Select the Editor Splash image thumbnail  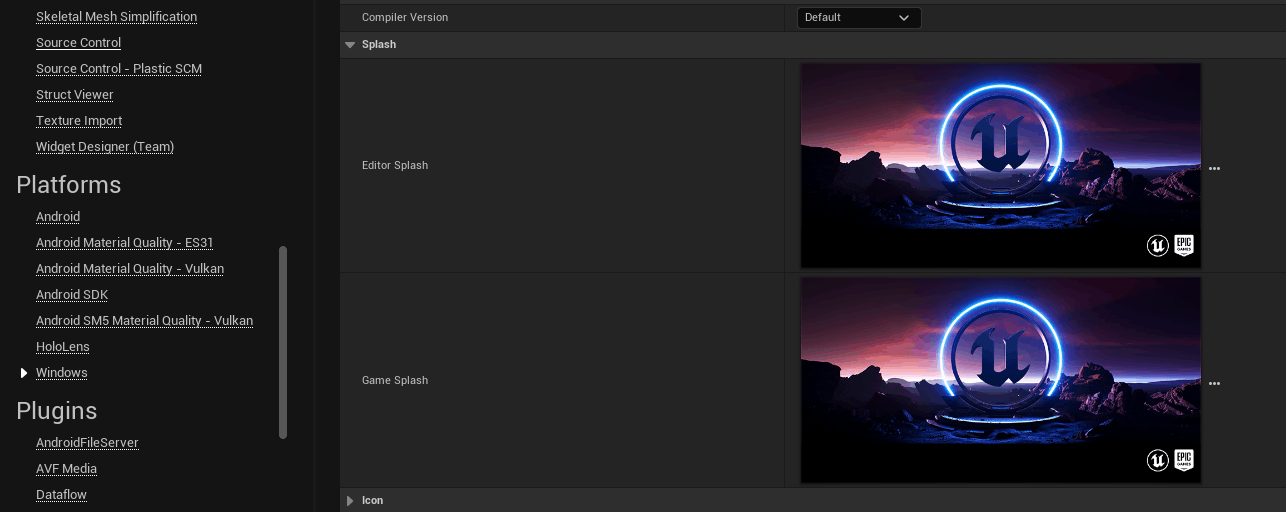(1001, 166)
